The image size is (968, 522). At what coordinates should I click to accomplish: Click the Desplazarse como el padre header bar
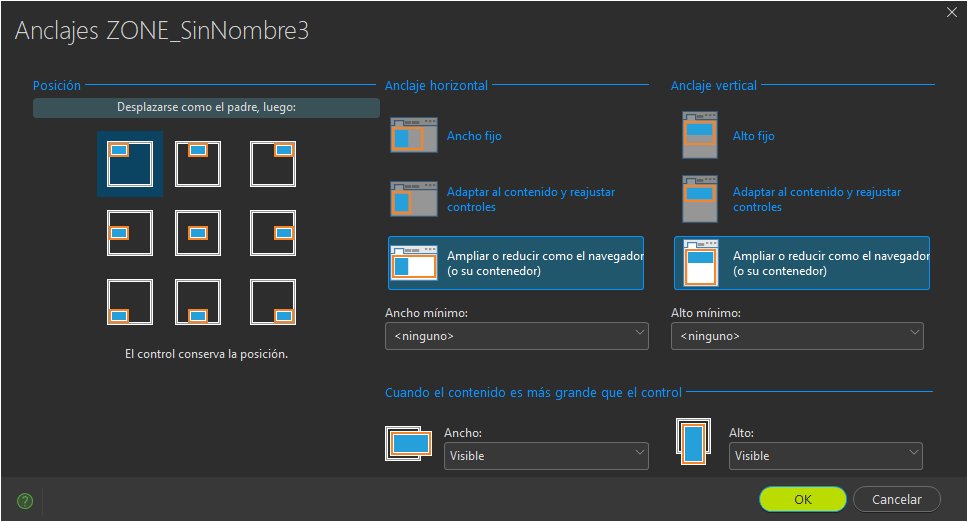[x=206, y=107]
